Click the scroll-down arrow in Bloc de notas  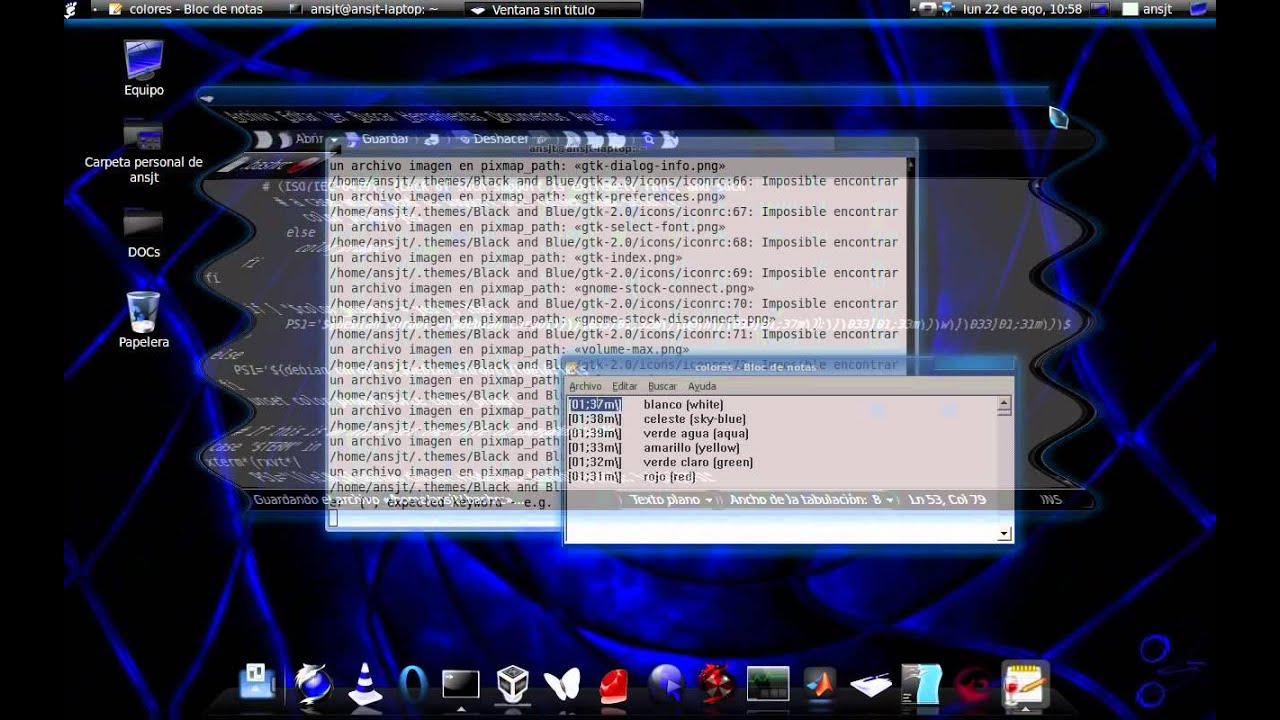[1004, 535]
